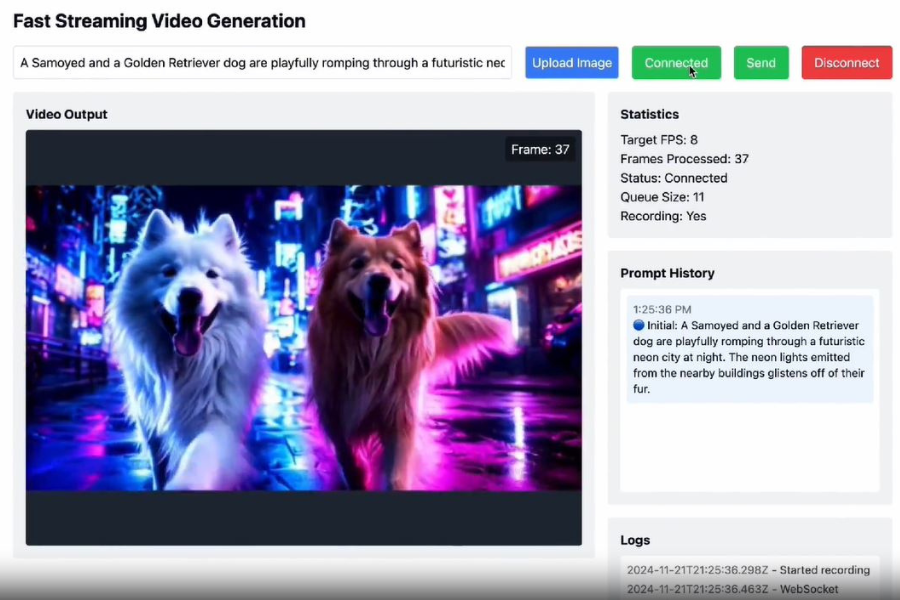Open the Initial Samoyed prompt history entry
900x600 pixels.
point(750,349)
